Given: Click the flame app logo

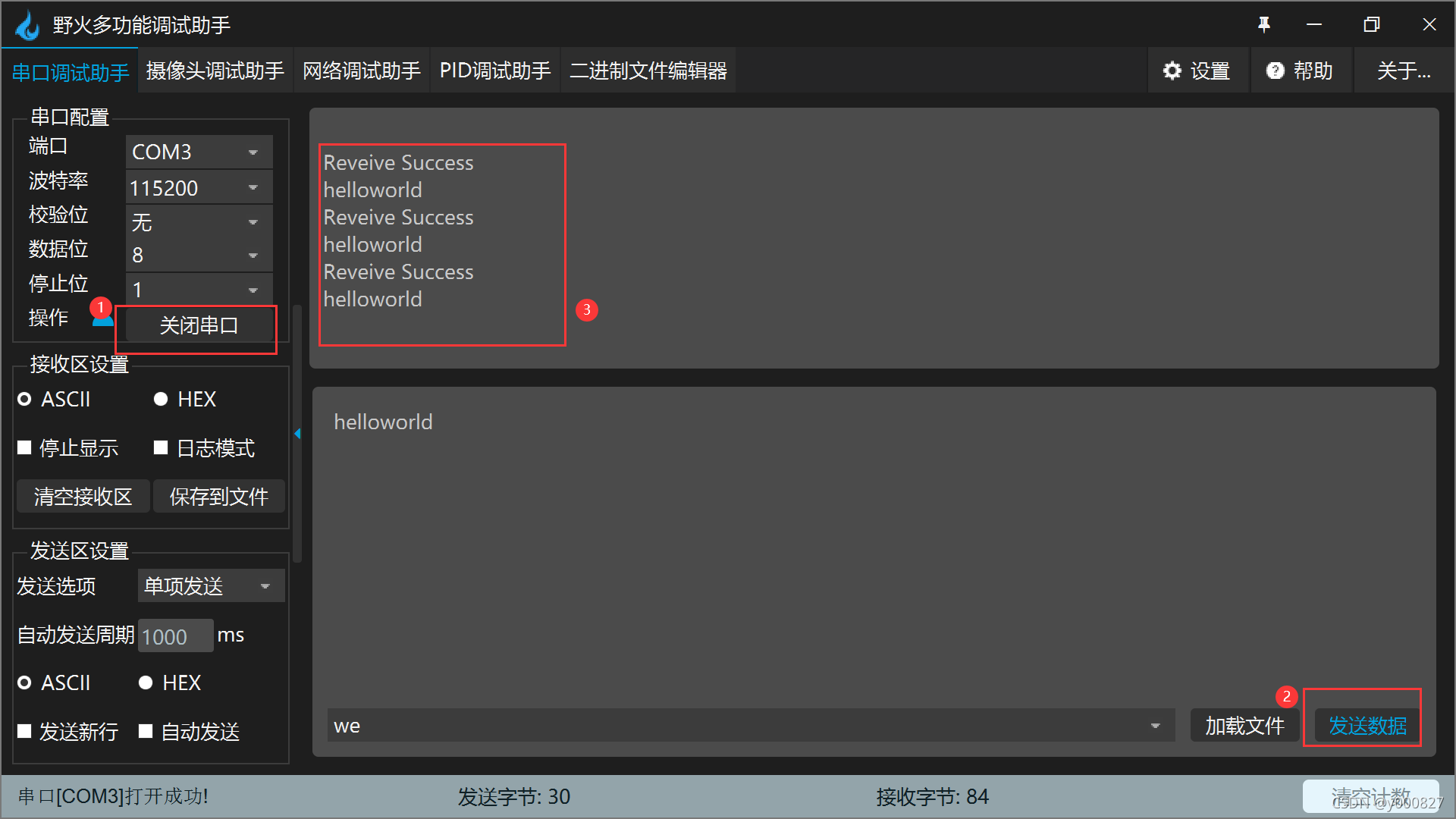Looking at the screenshot, I should (x=28, y=25).
